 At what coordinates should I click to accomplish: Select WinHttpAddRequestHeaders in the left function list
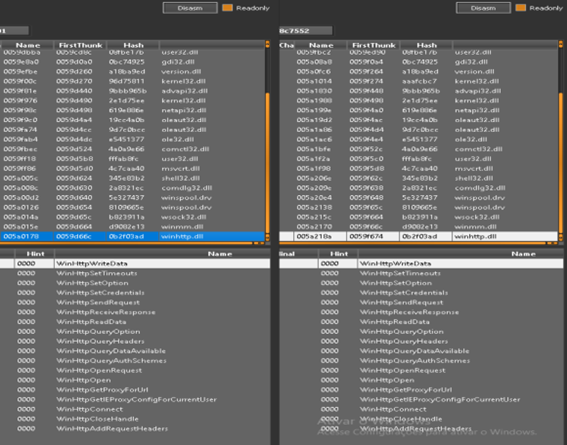pos(135,429)
